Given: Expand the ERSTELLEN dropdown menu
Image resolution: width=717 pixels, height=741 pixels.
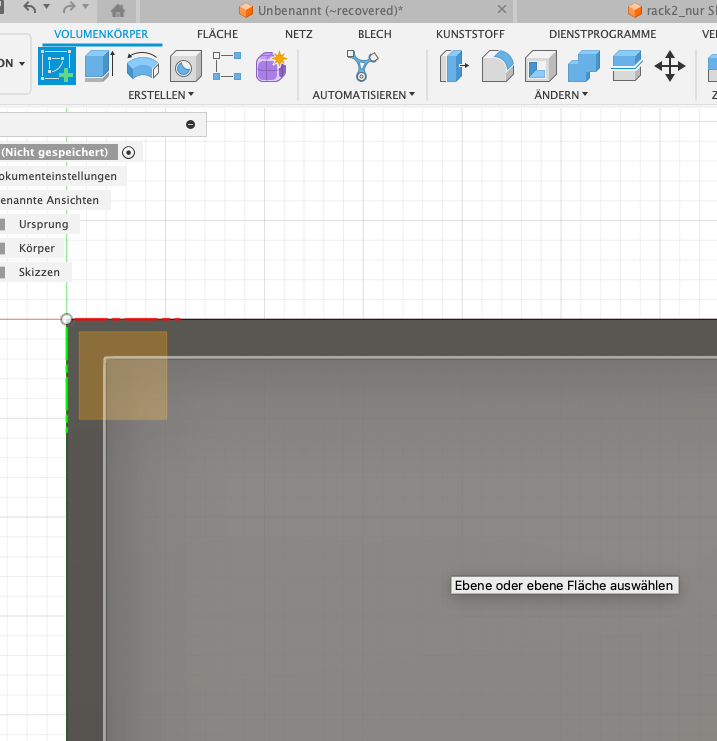Looking at the screenshot, I should [x=161, y=95].
